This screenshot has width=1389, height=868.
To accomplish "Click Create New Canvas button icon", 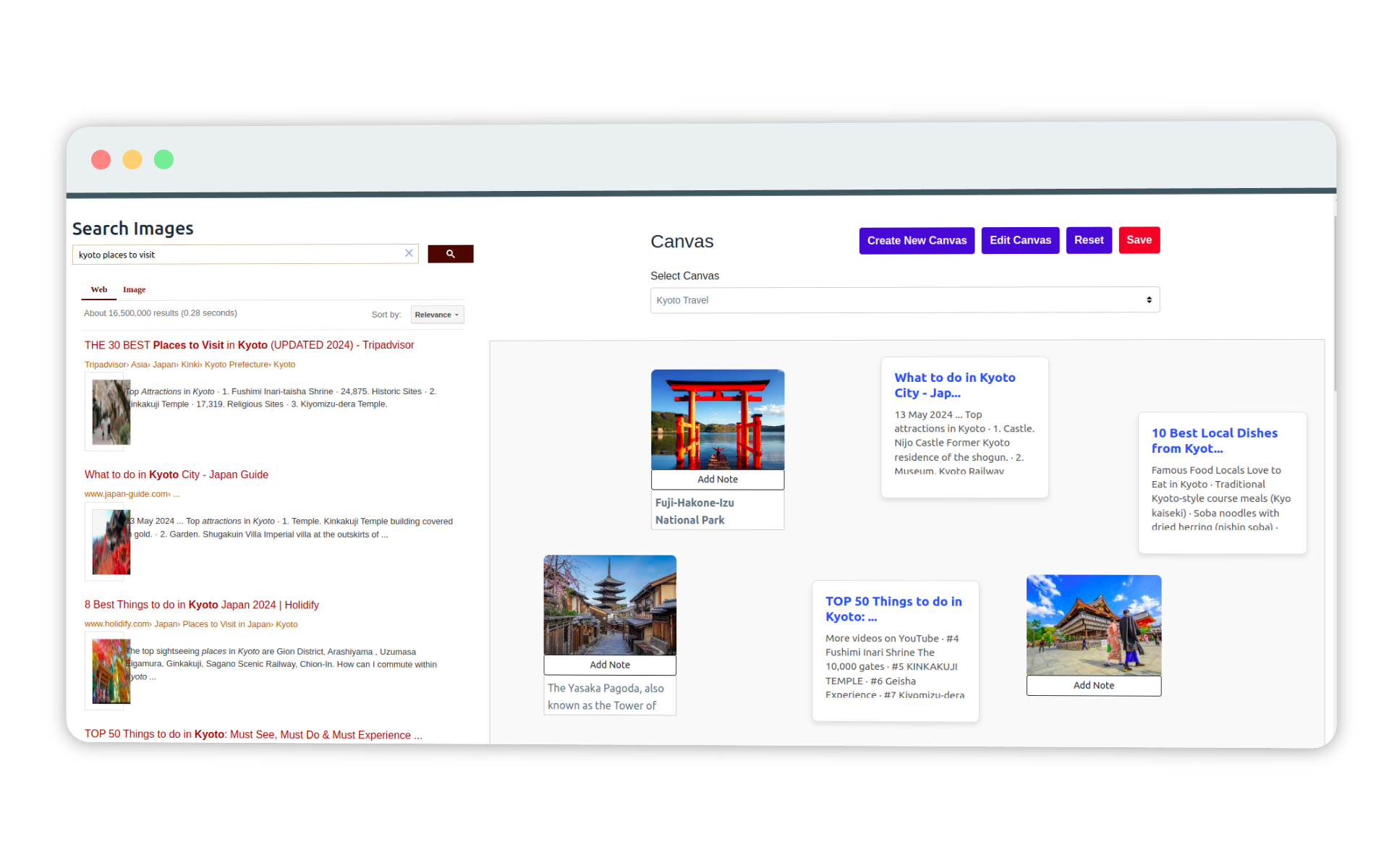I will [x=916, y=240].
